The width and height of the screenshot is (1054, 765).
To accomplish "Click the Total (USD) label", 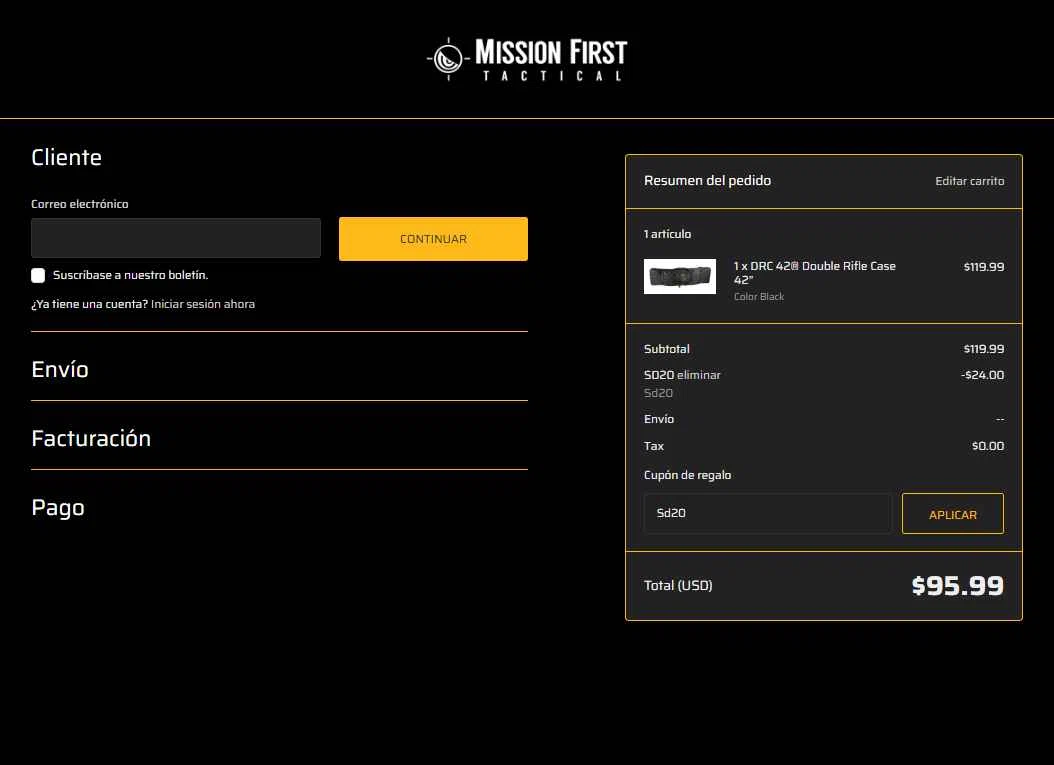I will pyautogui.click(x=678, y=586).
